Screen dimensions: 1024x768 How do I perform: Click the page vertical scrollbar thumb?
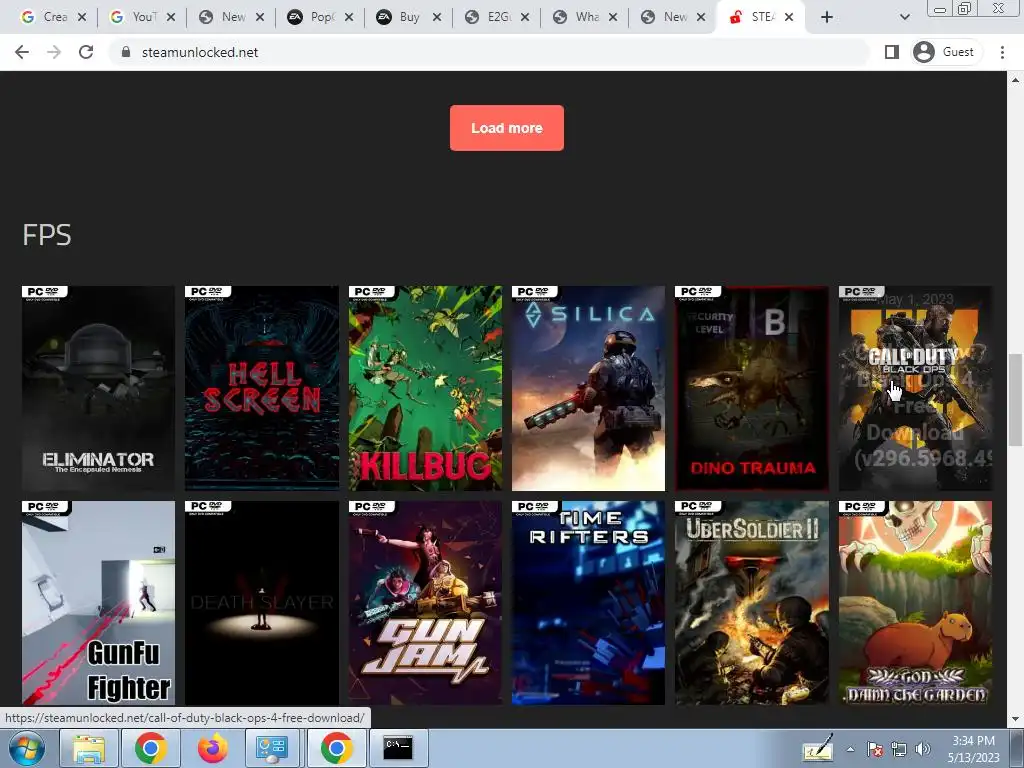pyautogui.click(x=1015, y=400)
